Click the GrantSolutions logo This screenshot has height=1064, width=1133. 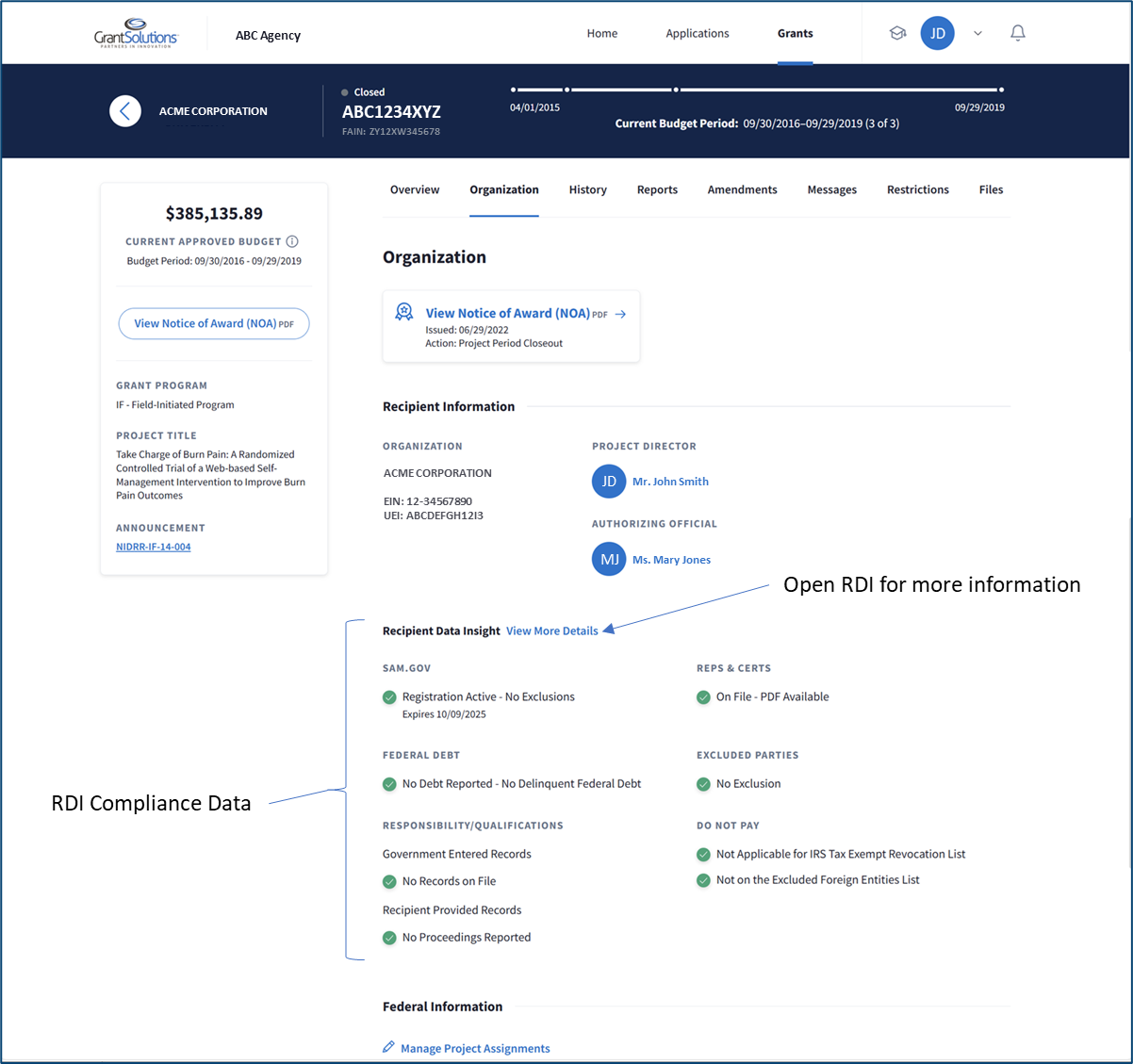pyautogui.click(x=136, y=34)
